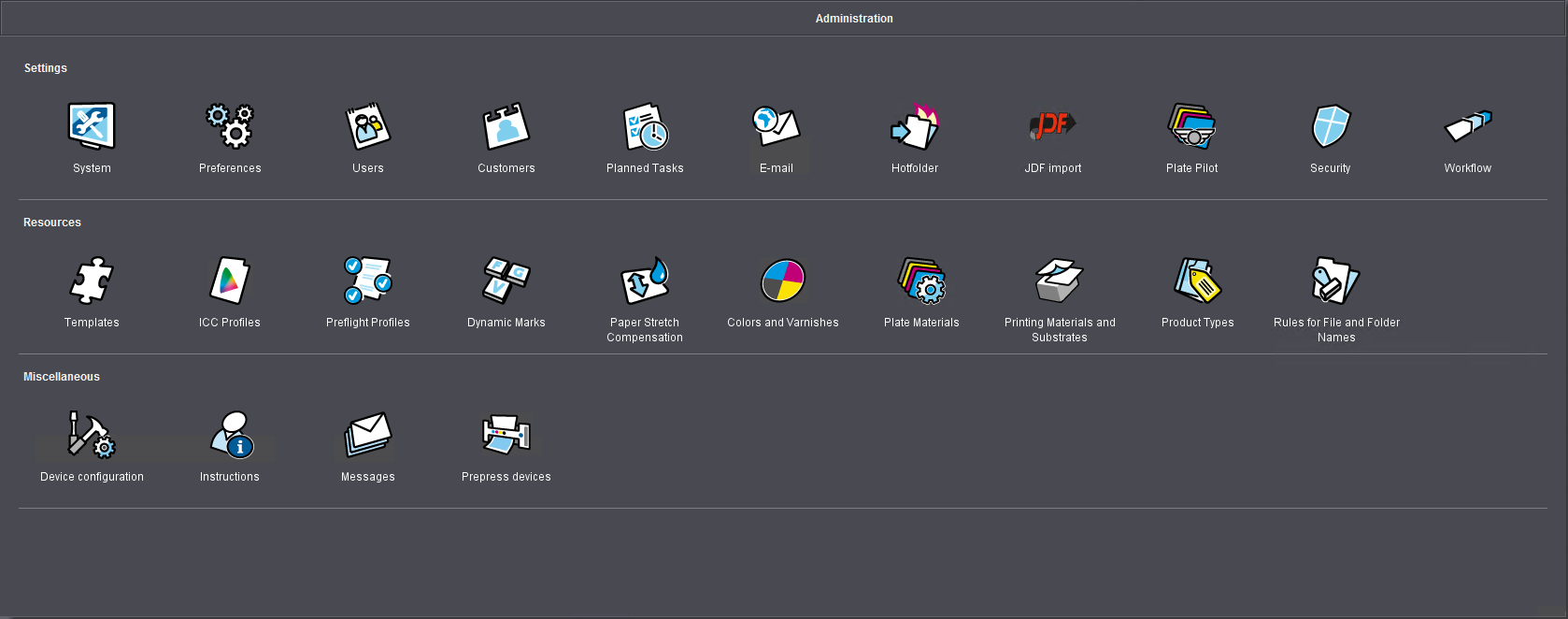
Task: Open the Users administration icon
Action: click(368, 126)
